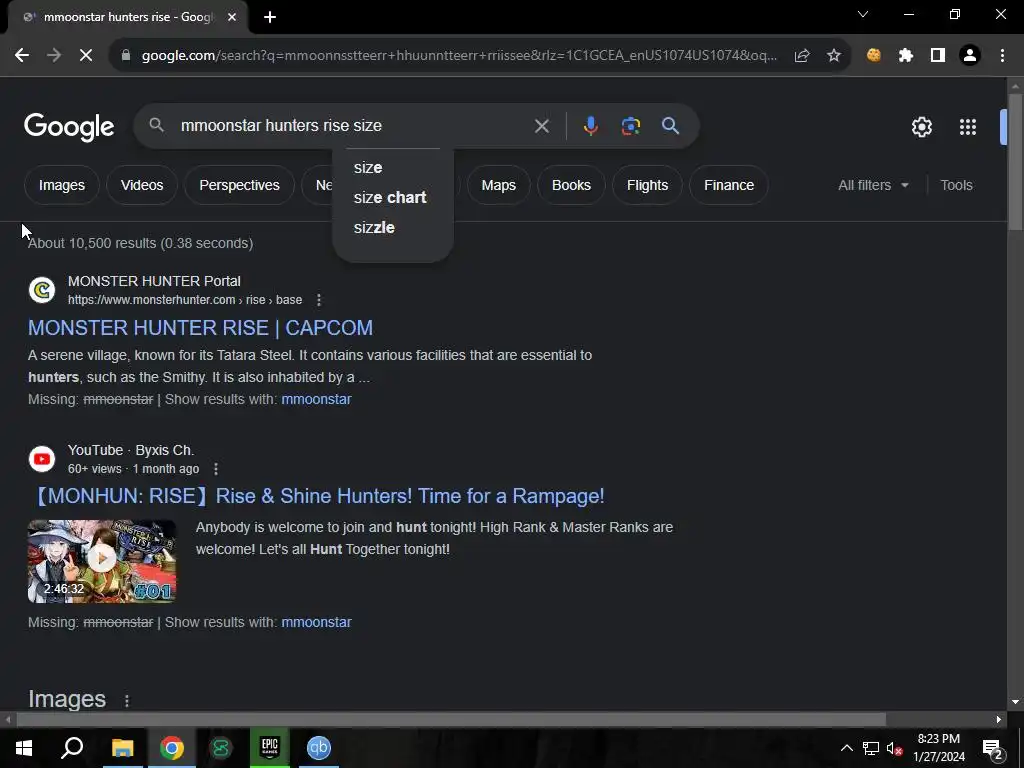Start voice search with microphone icon

tap(590, 125)
